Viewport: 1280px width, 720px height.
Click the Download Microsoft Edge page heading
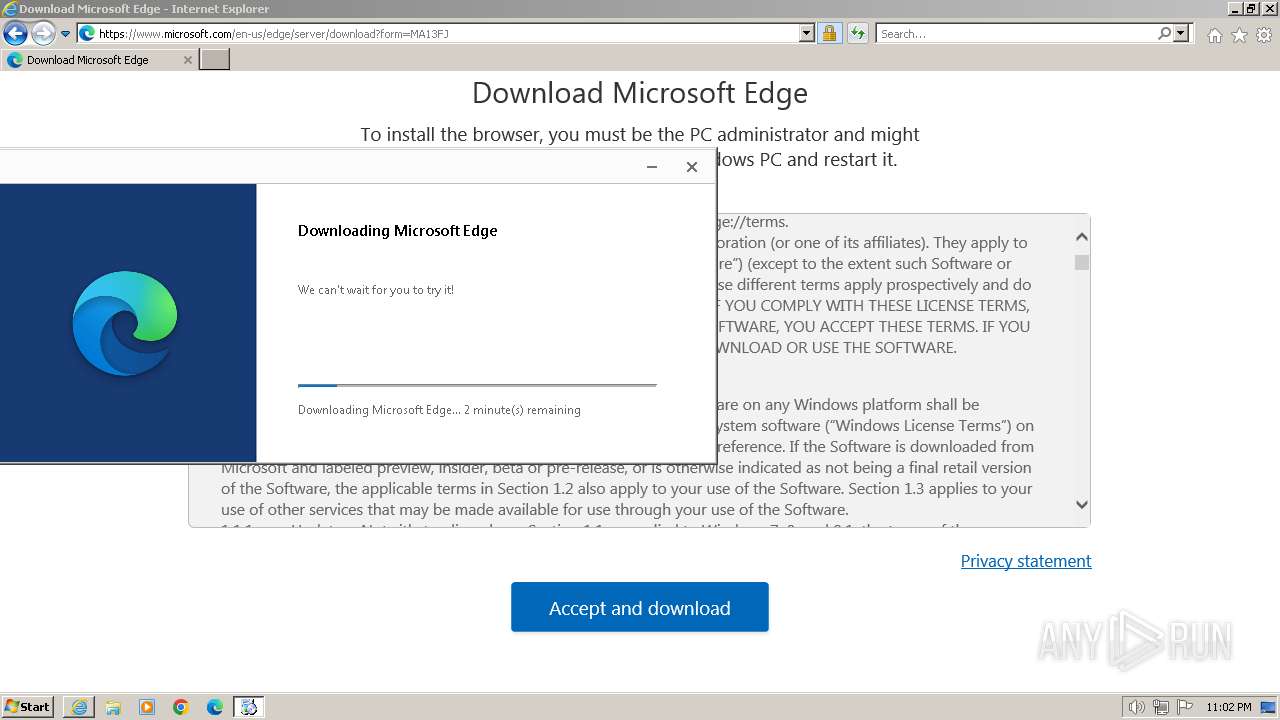pyautogui.click(x=640, y=93)
